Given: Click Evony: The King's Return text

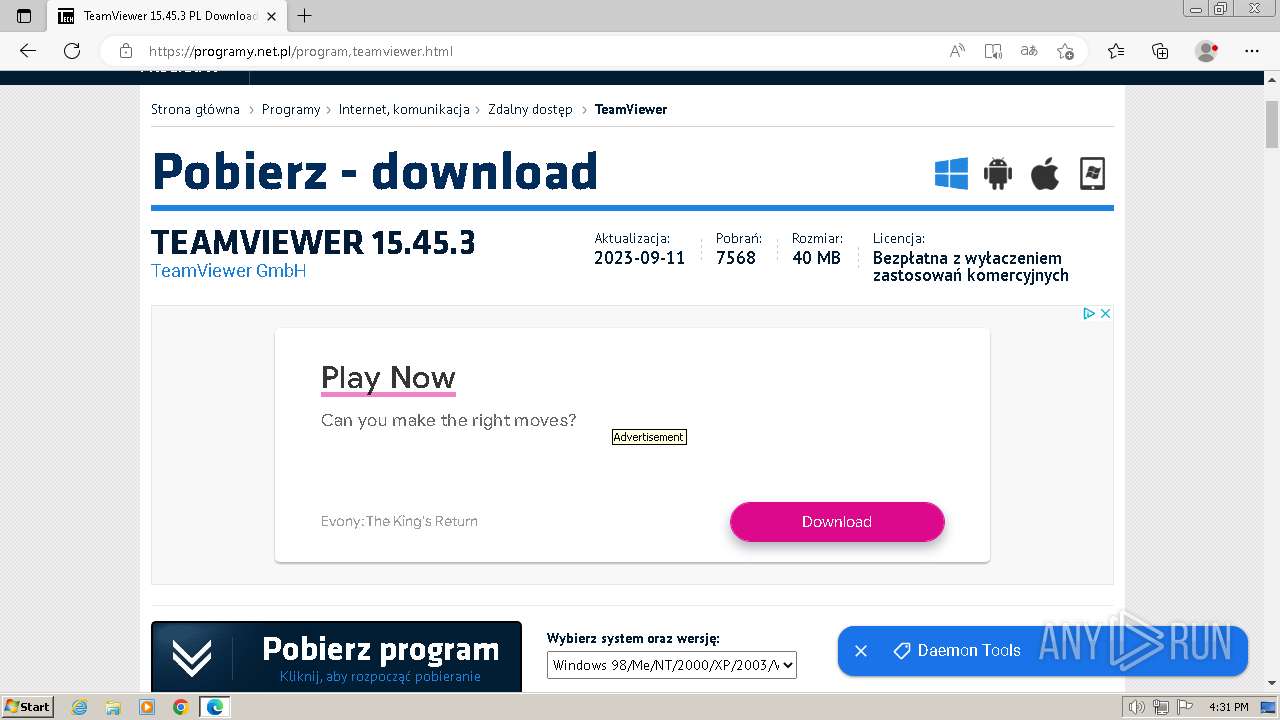Looking at the screenshot, I should pos(399,521).
